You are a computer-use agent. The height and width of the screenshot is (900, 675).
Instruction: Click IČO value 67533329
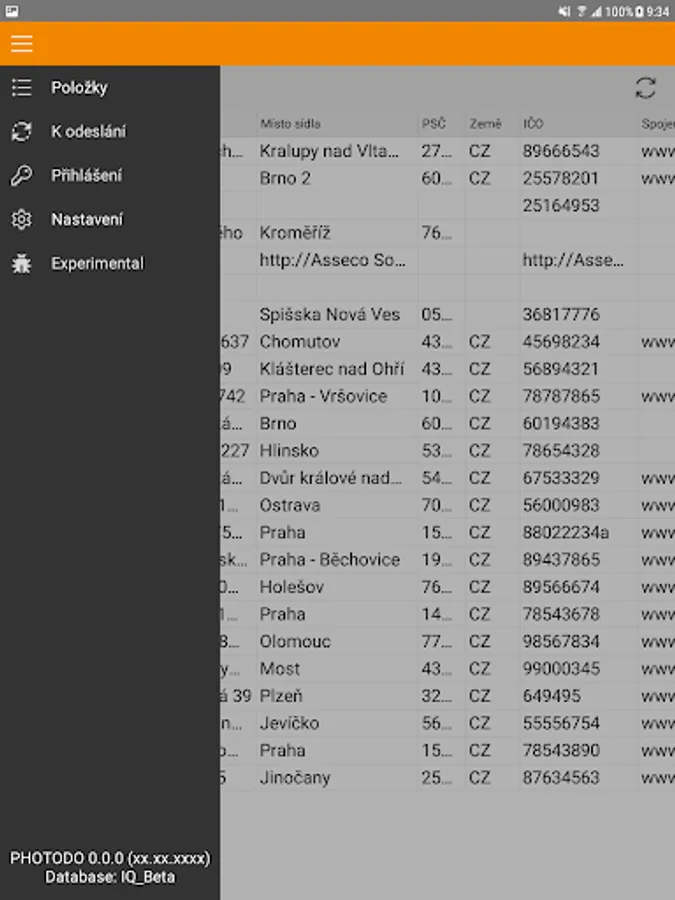[561, 478]
